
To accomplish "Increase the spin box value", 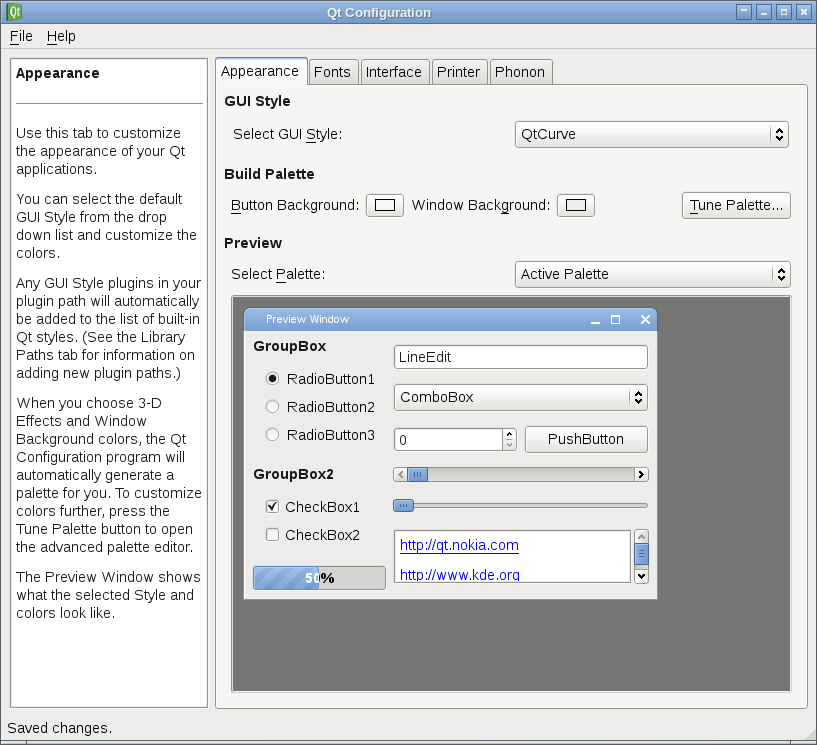I will point(510,434).
